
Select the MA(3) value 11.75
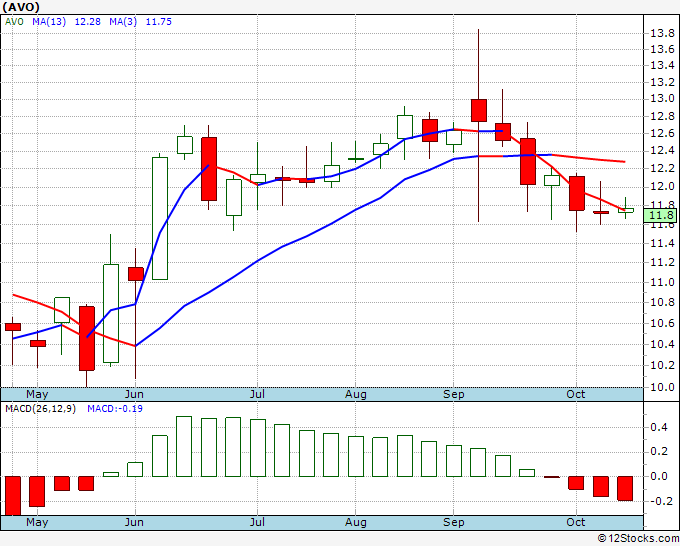[158, 22]
